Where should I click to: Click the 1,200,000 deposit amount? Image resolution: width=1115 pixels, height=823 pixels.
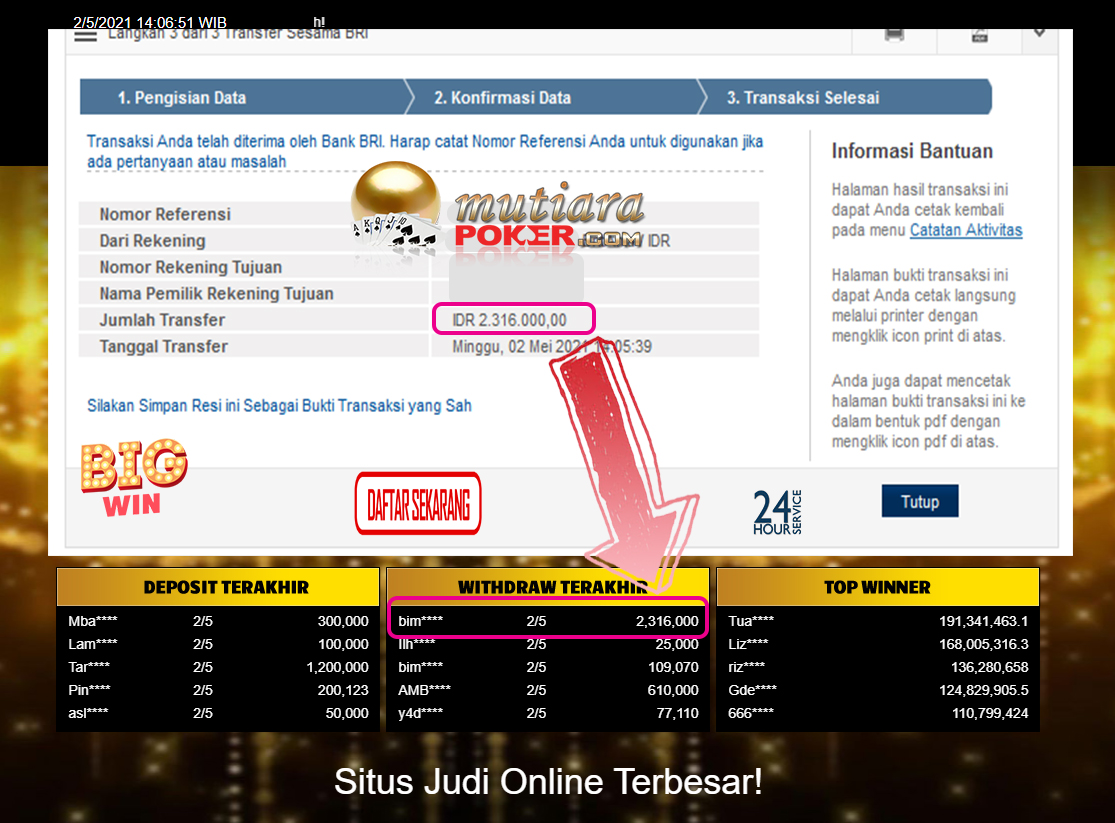tap(338, 667)
